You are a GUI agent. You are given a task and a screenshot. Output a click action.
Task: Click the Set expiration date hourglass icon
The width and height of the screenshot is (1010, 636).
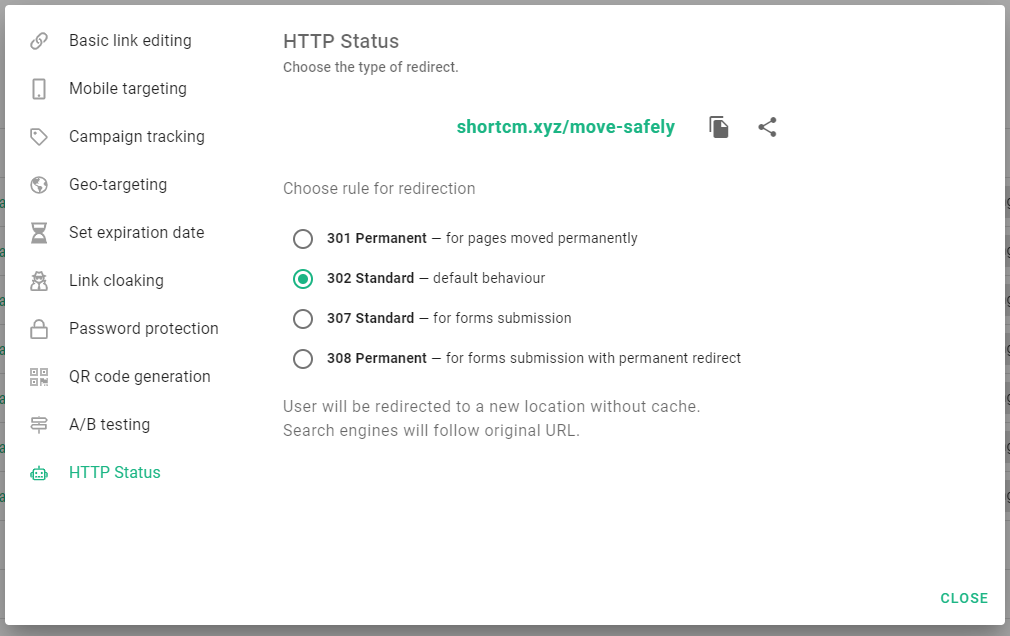pyautogui.click(x=39, y=232)
